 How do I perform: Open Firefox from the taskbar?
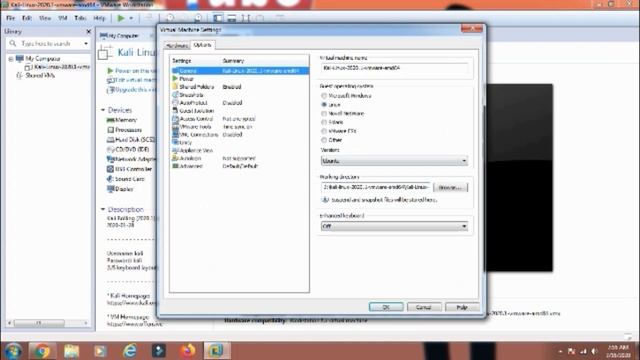point(188,351)
